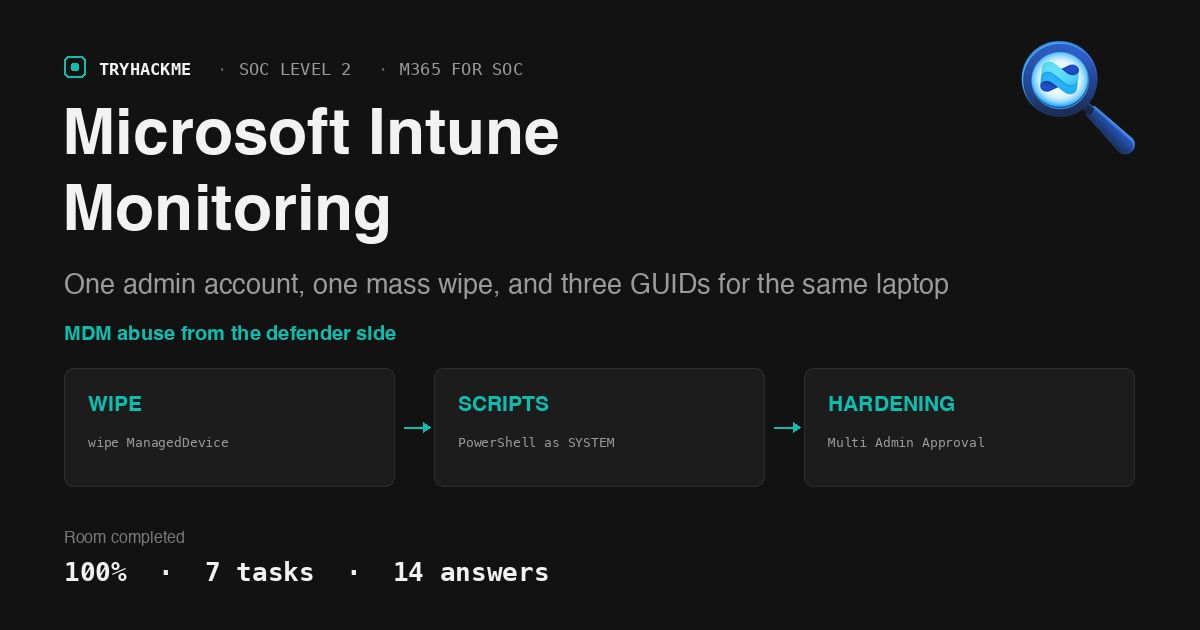The height and width of the screenshot is (630, 1200).
Task: Click the Multi Admin Approval text
Action: tap(906, 442)
